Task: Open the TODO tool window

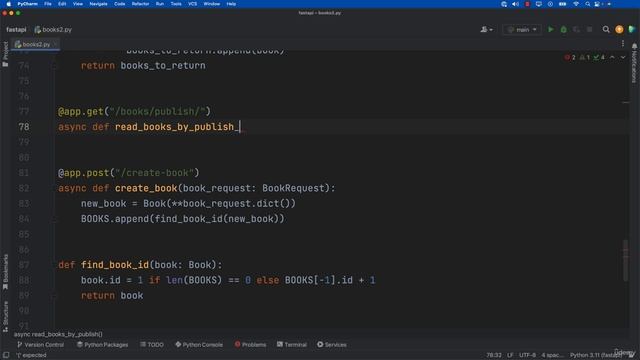Action: click(x=152, y=344)
